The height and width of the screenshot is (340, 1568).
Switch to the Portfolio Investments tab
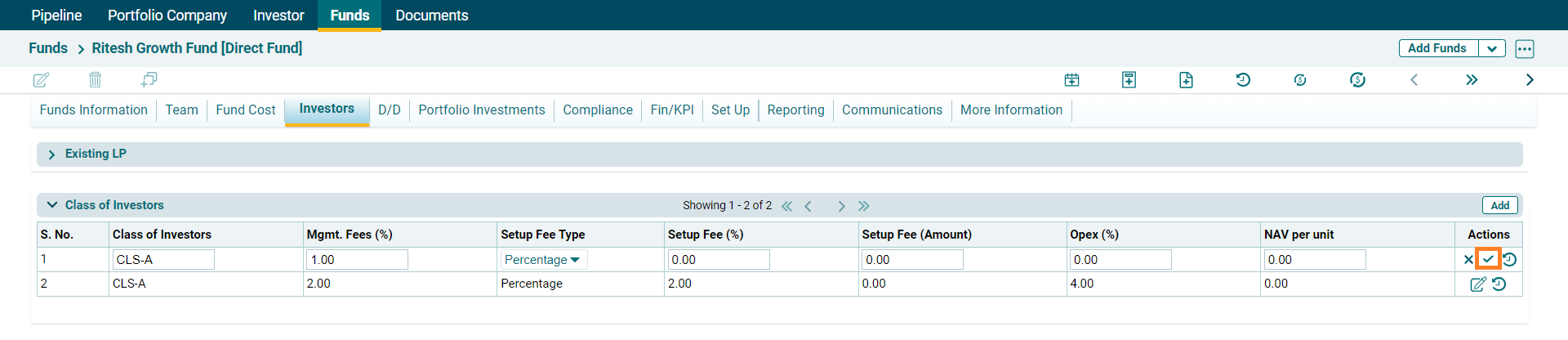click(x=481, y=110)
